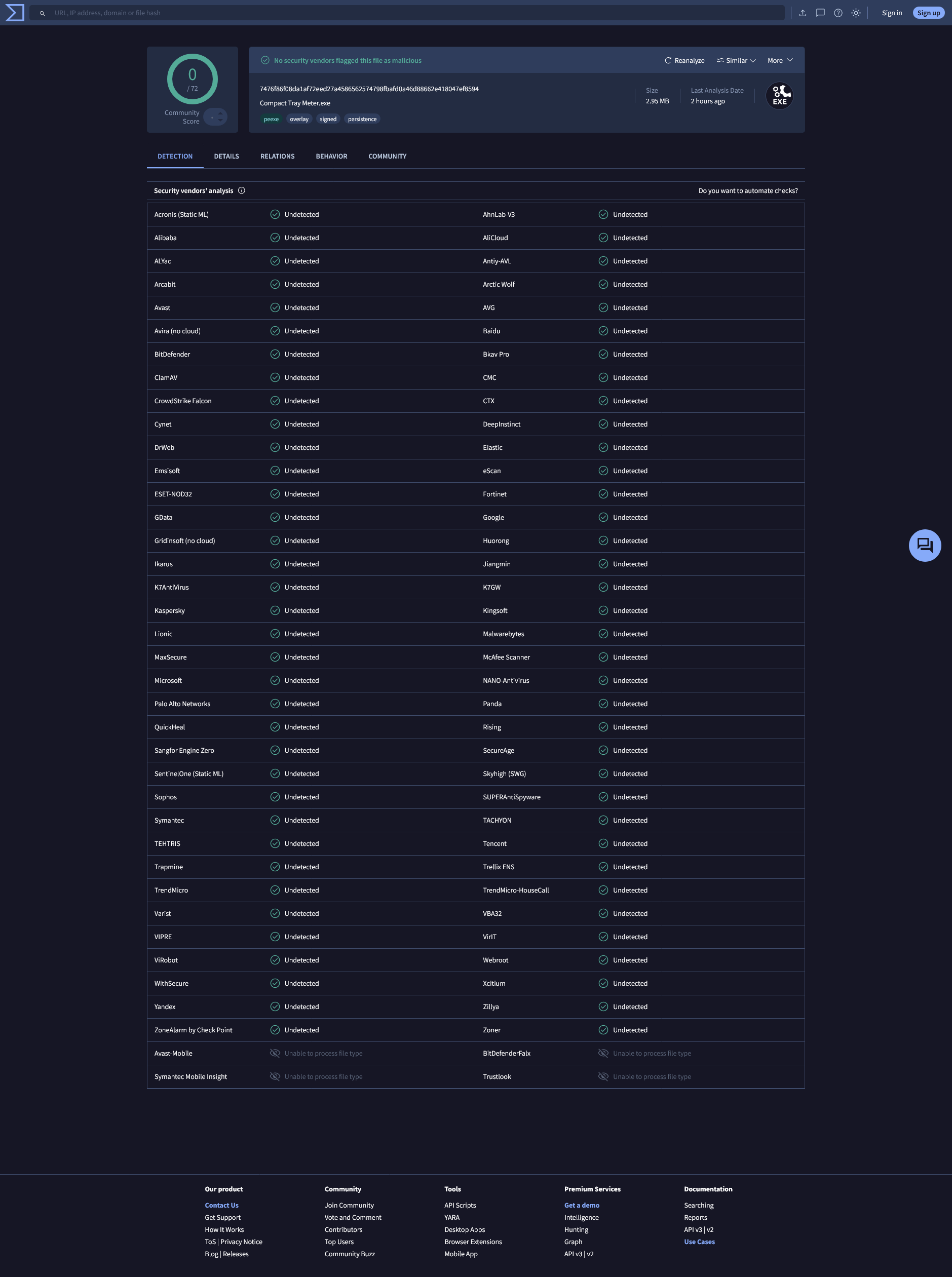Click the crossed-eye icon in the Trustlook row

click(x=603, y=1076)
